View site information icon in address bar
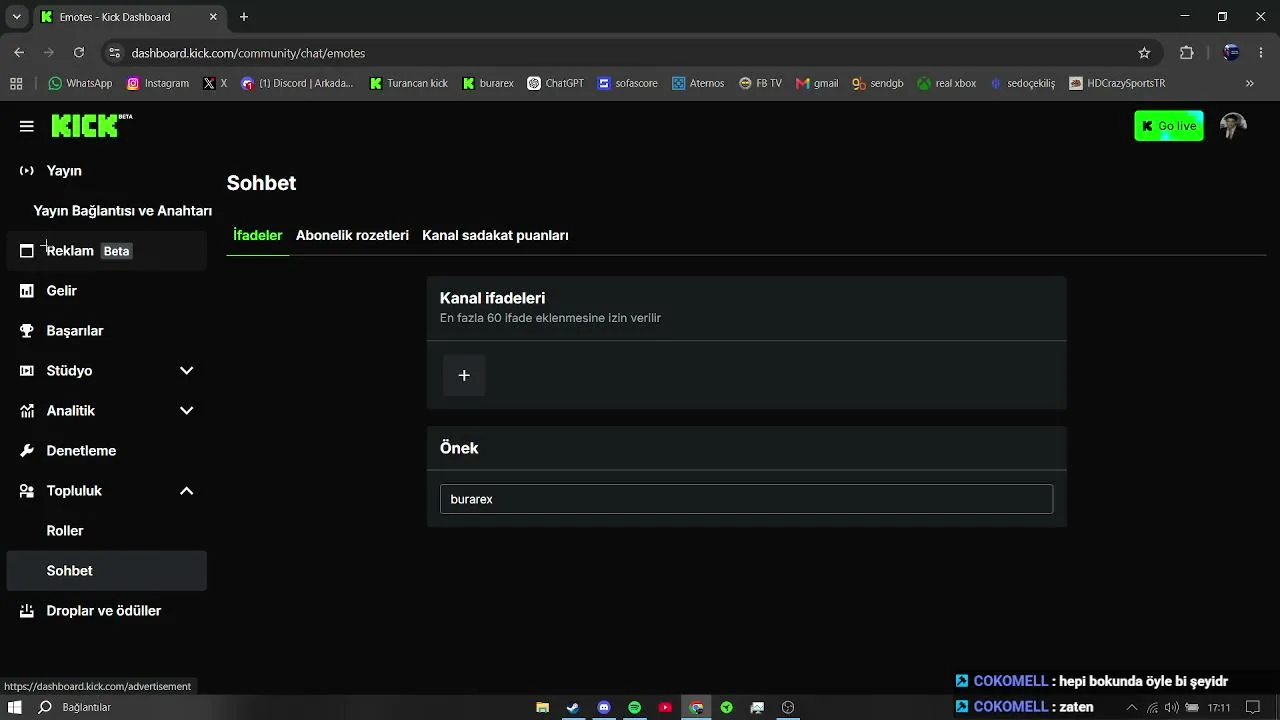The image size is (1280, 720). pos(114,53)
